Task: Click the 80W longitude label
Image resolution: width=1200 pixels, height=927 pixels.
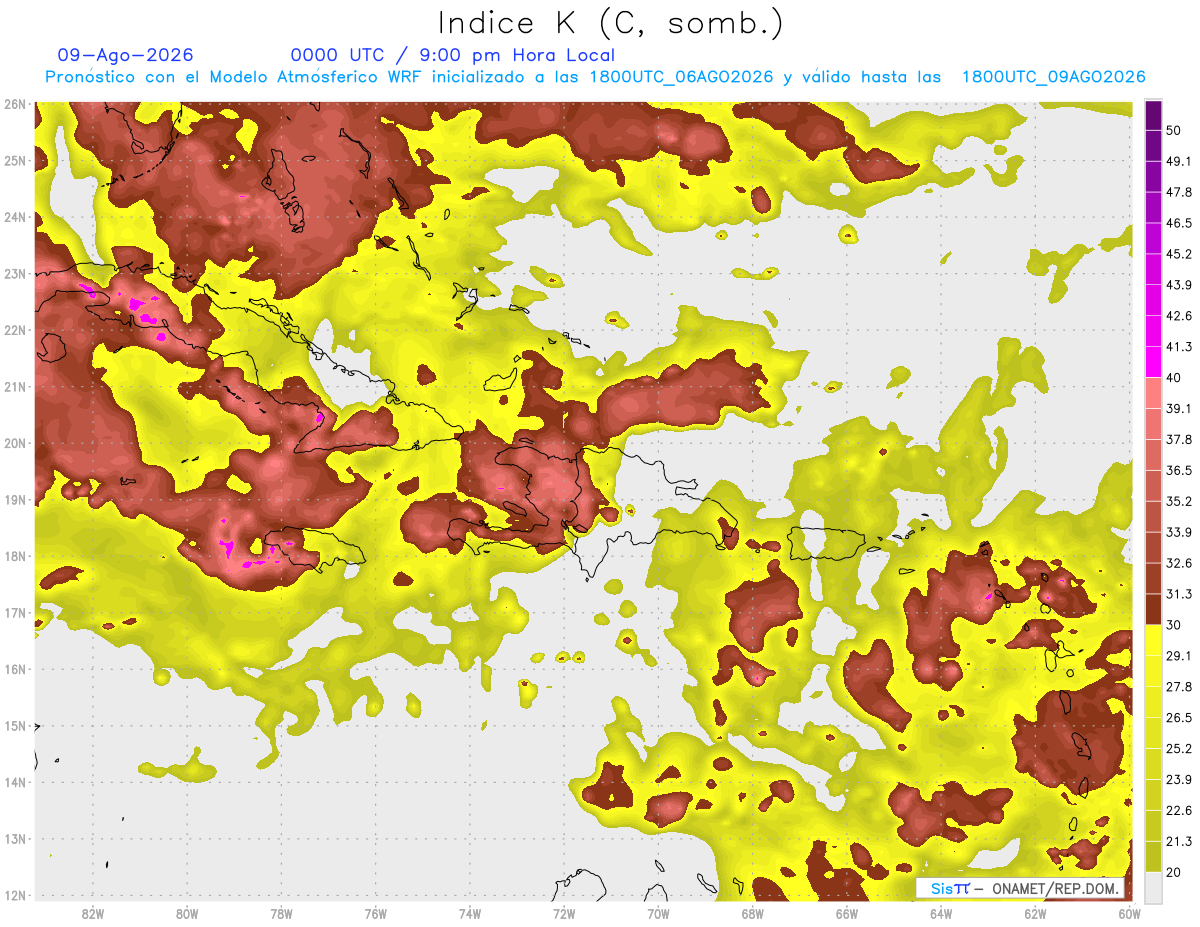Action: point(187,914)
